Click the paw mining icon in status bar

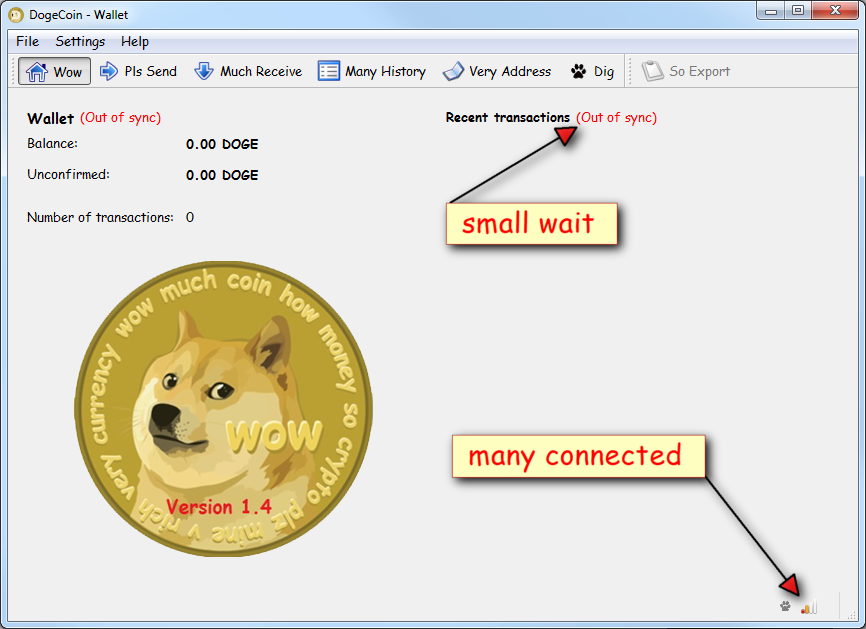click(x=785, y=606)
